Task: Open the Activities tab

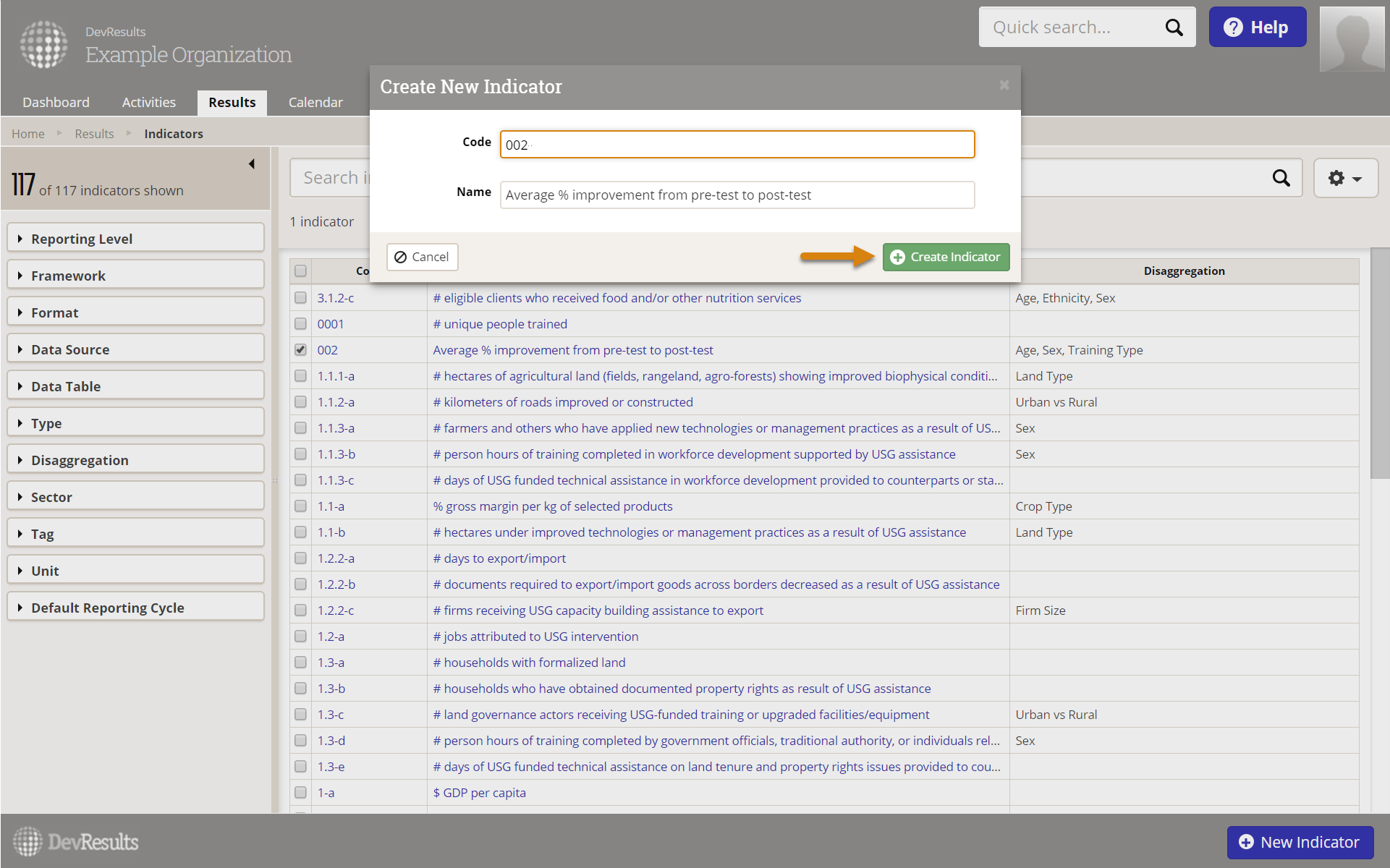Action: 148,102
